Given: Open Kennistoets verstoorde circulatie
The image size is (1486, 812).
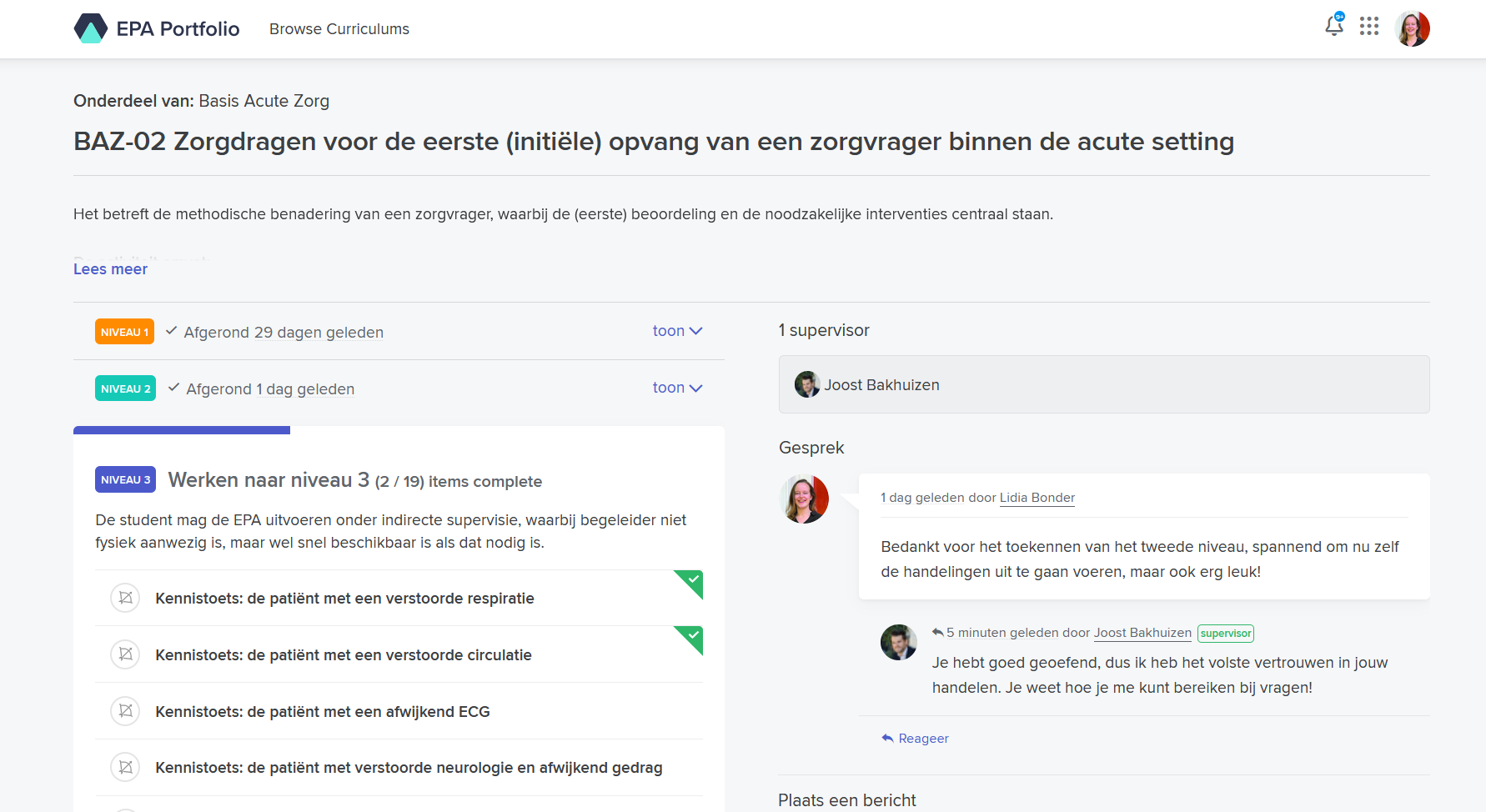Looking at the screenshot, I should (344, 655).
